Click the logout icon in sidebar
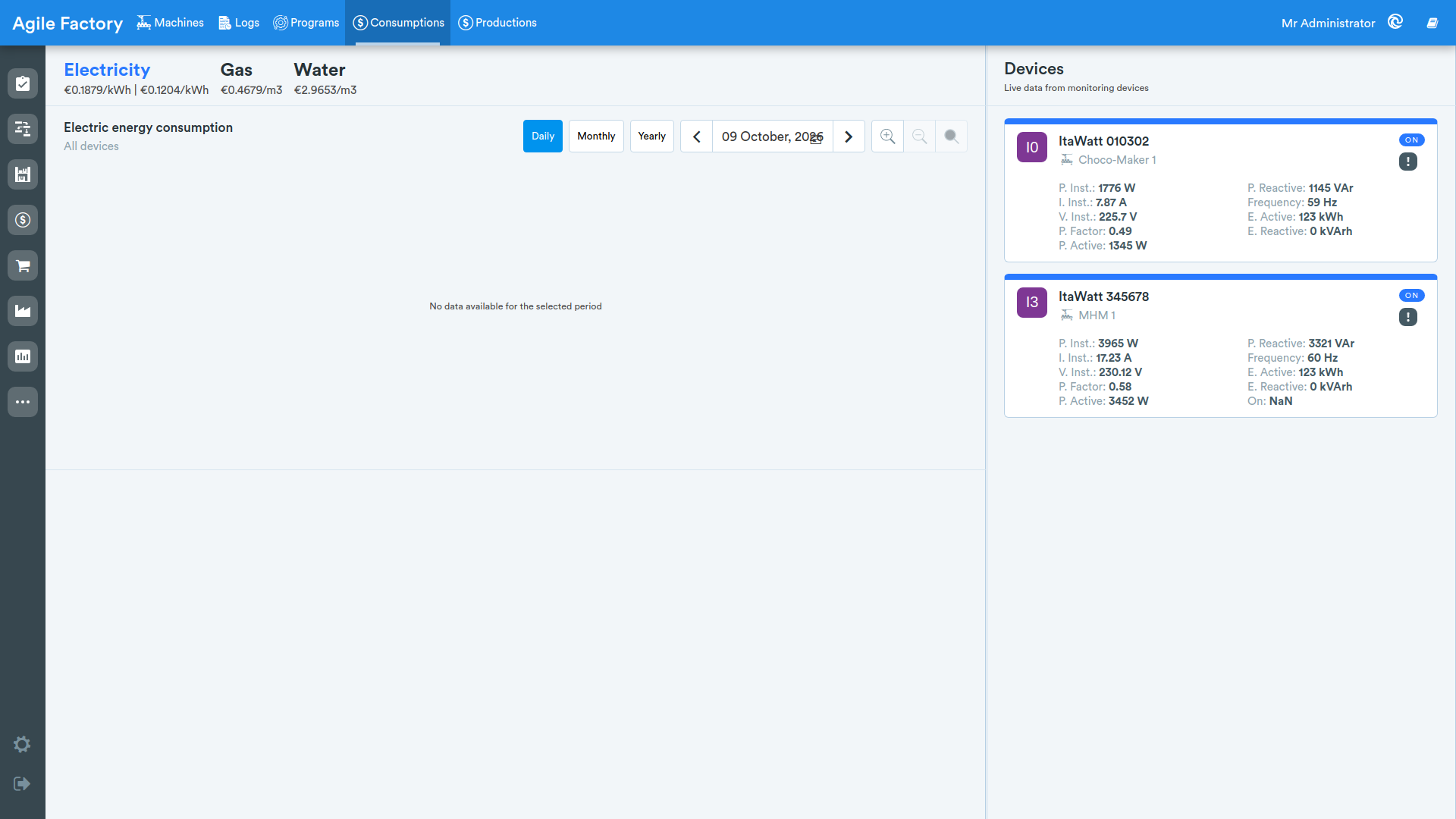The height and width of the screenshot is (819, 1456). 22,783
